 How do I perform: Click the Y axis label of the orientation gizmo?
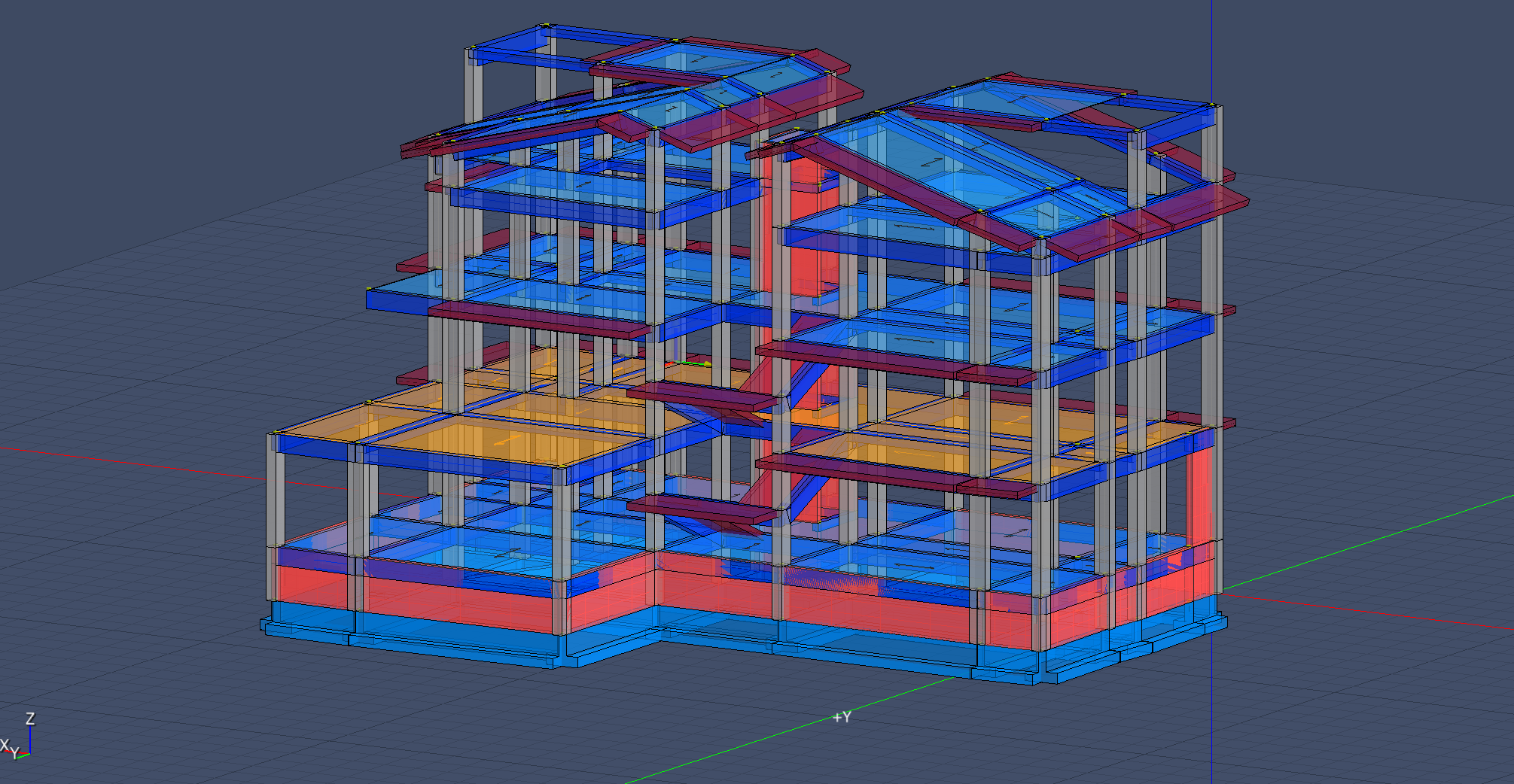tap(14, 752)
